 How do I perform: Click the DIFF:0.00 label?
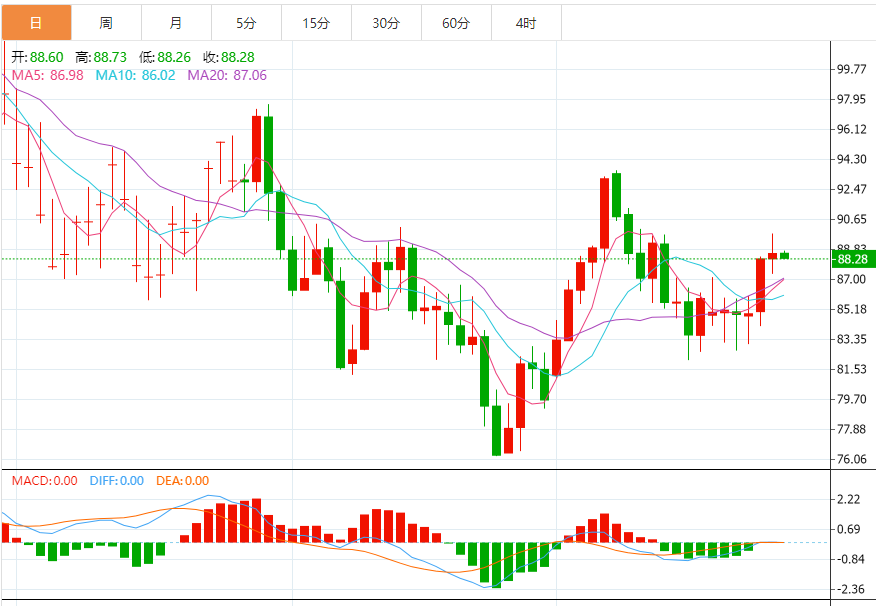click(117, 481)
